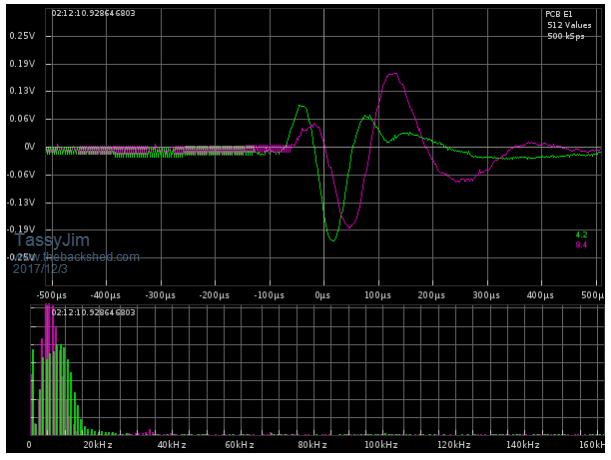The height and width of the screenshot is (460, 611).
Task: Click the www.thebackshed.com watermark link
Action: tap(76, 257)
